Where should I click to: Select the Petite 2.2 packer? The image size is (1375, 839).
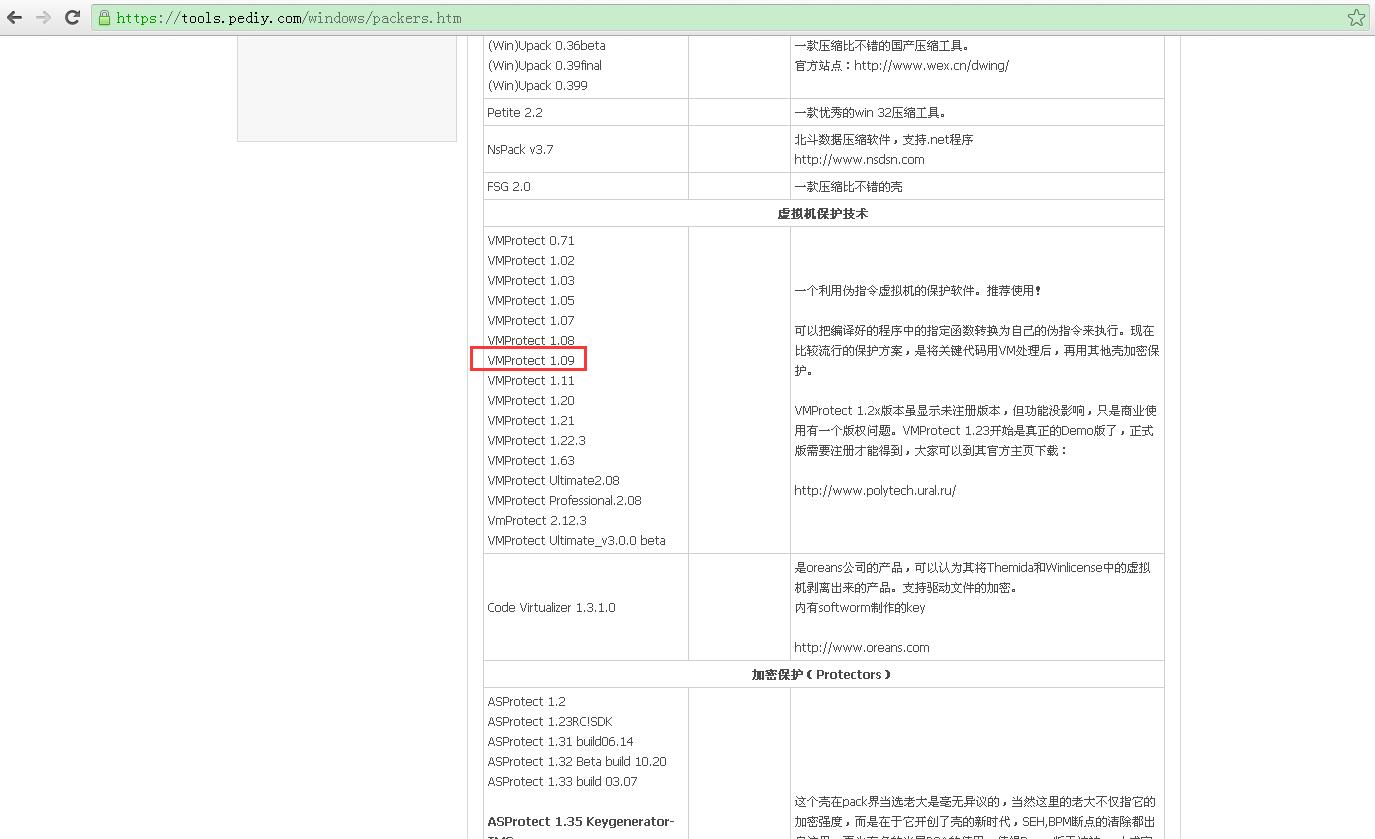[x=515, y=112]
